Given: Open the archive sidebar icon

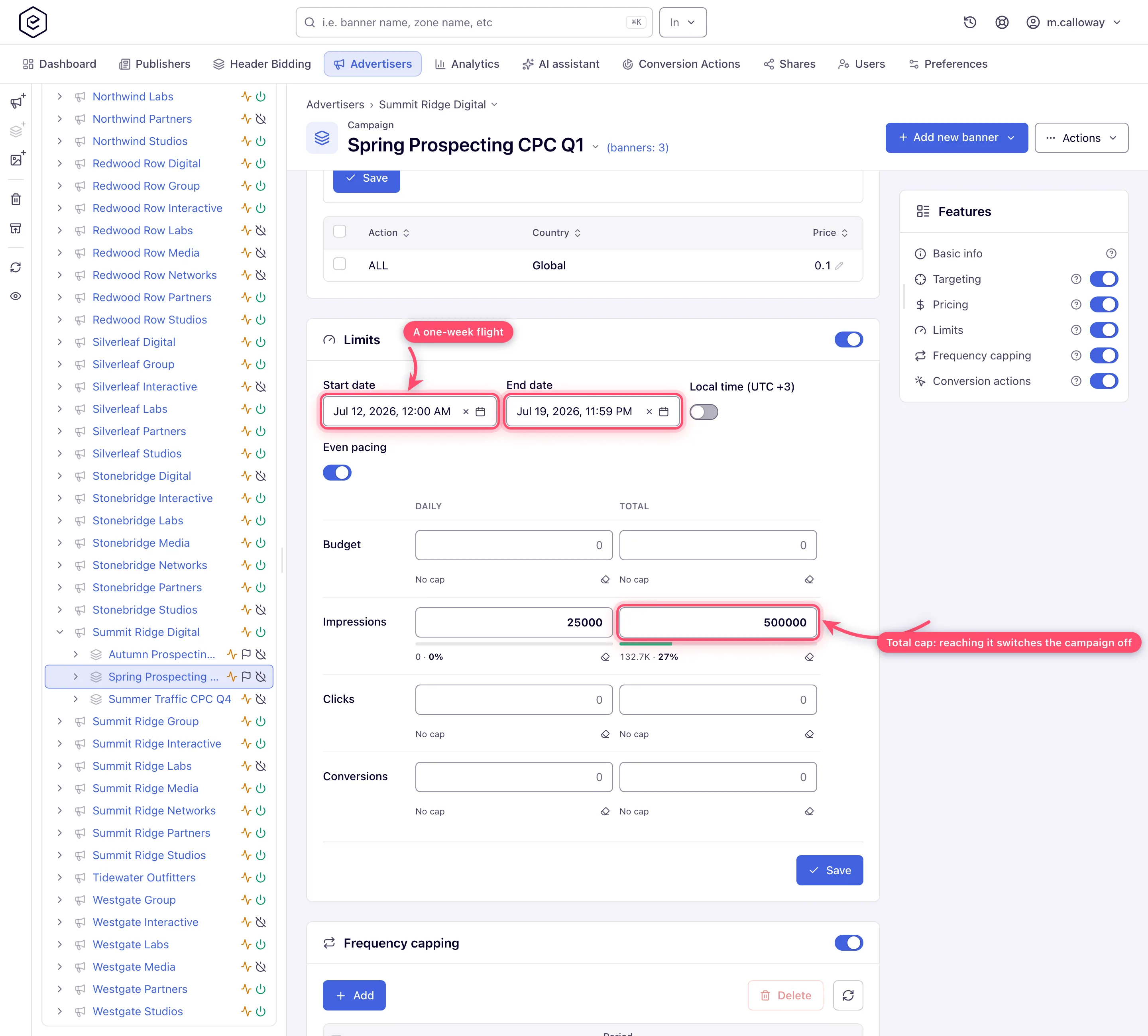Looking at the screenshot, I should 16,228.
